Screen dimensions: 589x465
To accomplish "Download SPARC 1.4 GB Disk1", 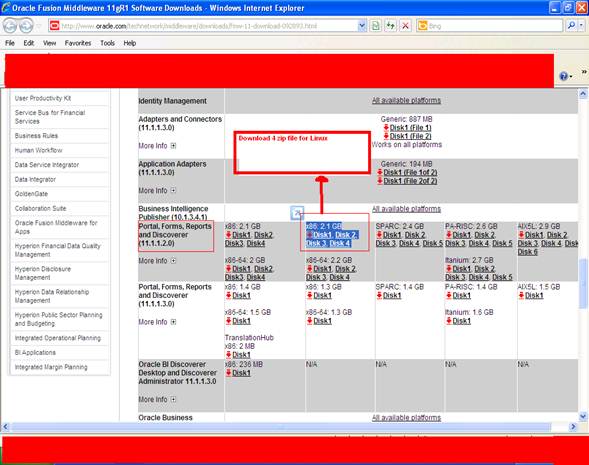I will [x=392, y=295].
